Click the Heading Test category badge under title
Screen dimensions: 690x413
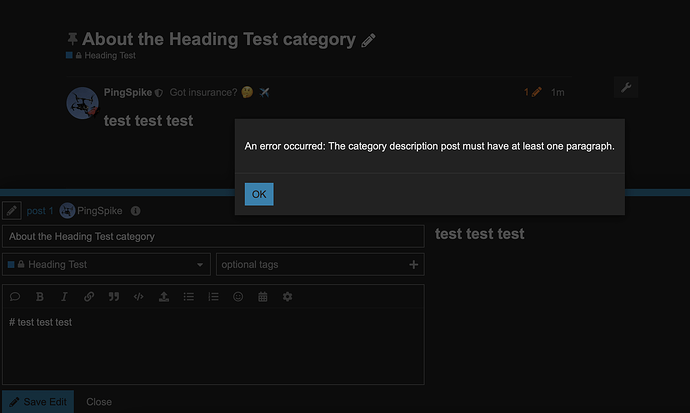[x=101, y=55]
